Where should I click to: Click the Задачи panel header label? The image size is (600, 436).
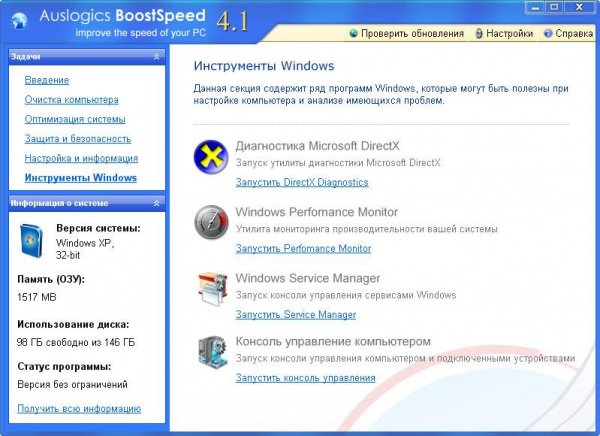point(25,56)
